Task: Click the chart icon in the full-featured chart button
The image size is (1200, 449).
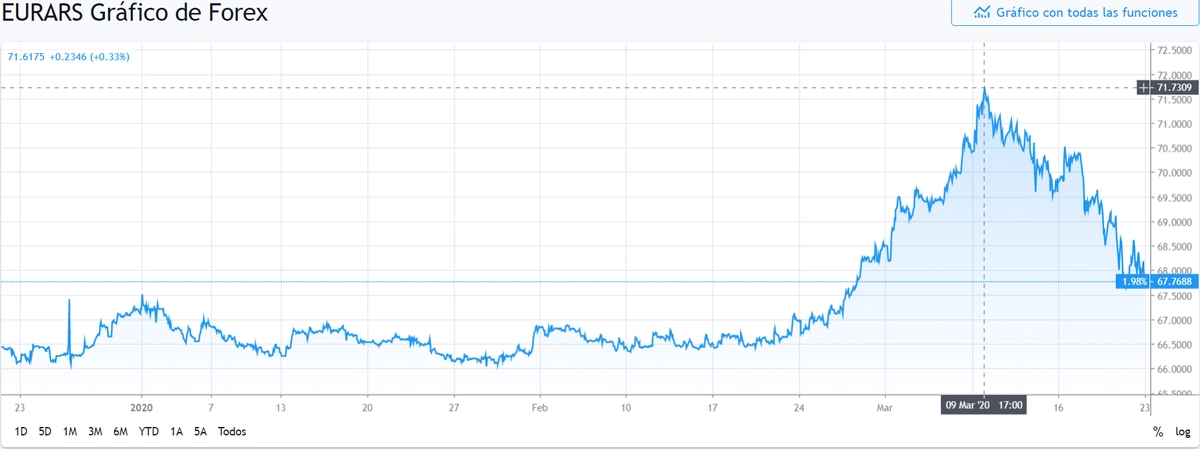Action: tap(982, 13)
